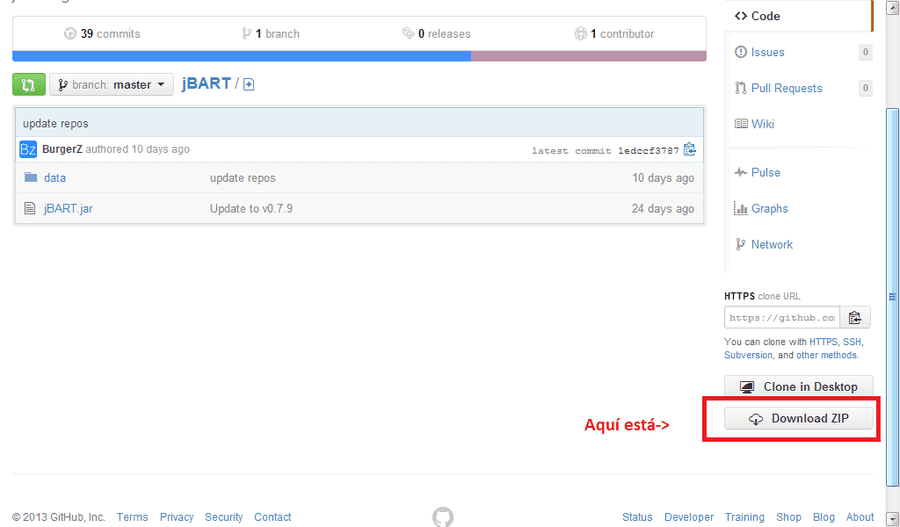The width and height of the screenshot is (900, 527).
Task: Click the Pull Requests count badge 0
Action: (866, 88)
